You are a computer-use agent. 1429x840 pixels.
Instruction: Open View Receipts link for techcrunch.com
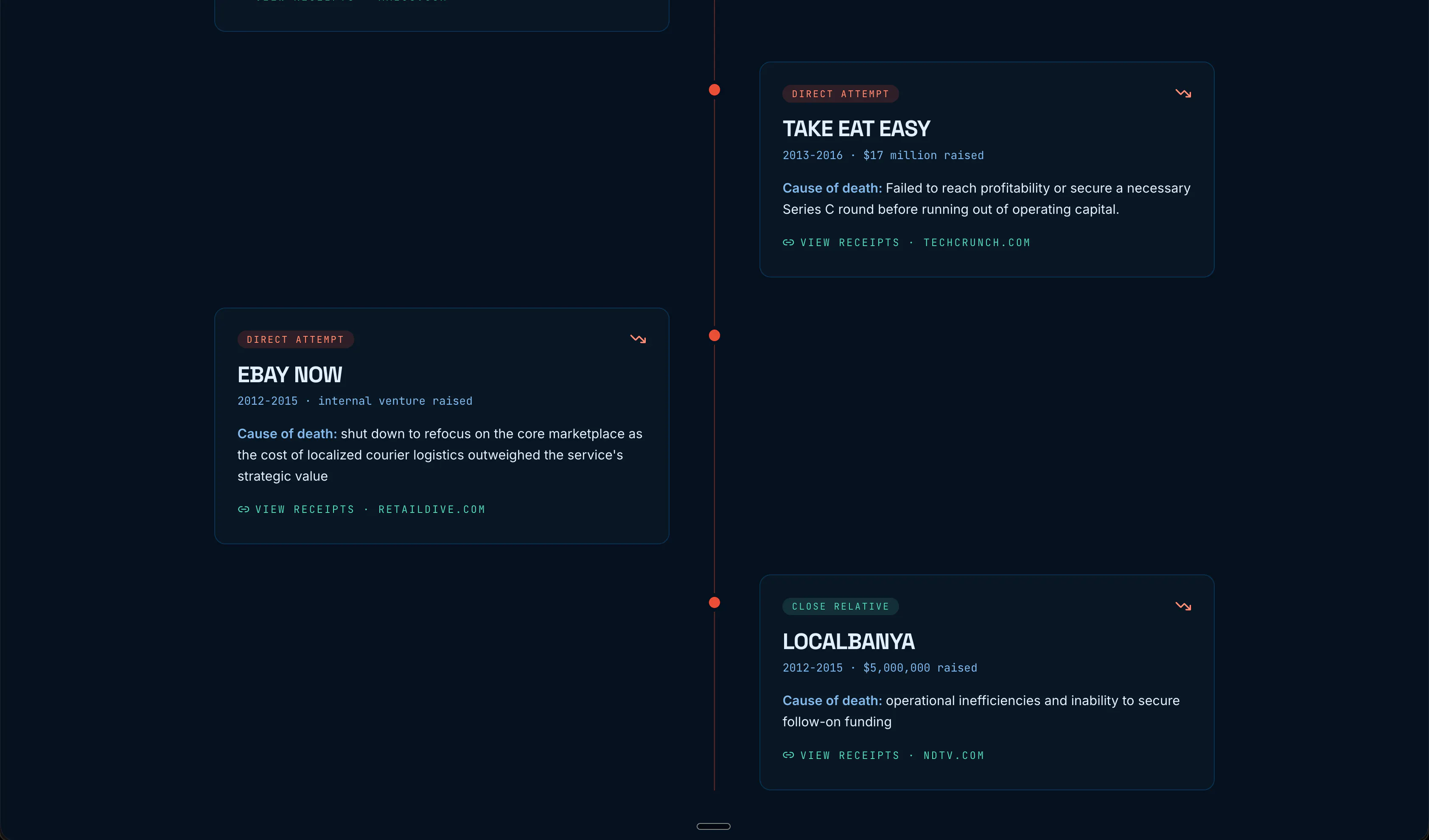pos(906,243)
